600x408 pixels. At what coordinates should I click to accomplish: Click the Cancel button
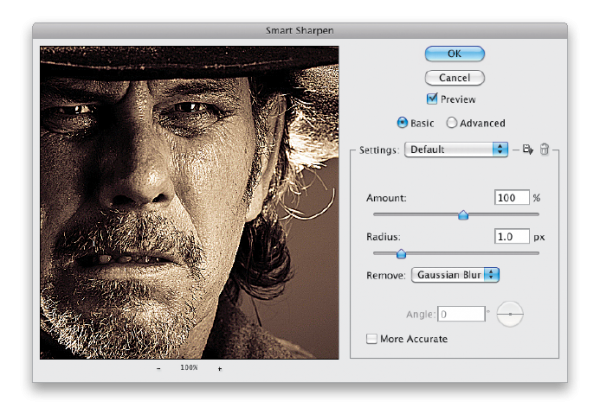[454, 77]
